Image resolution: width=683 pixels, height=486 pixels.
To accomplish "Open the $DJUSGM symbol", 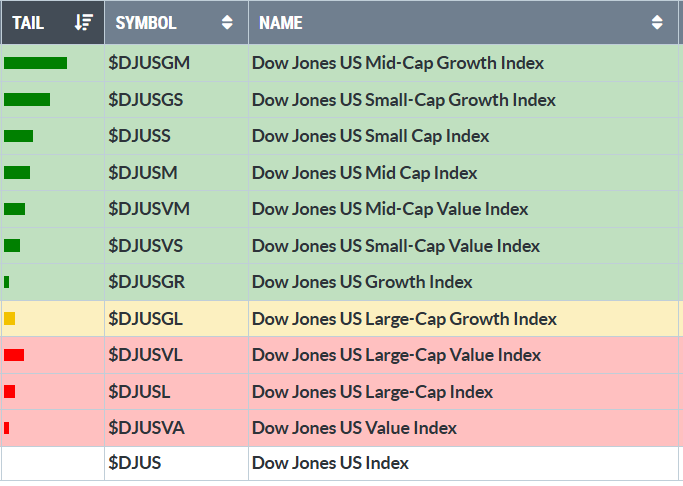I will point(149,63).
